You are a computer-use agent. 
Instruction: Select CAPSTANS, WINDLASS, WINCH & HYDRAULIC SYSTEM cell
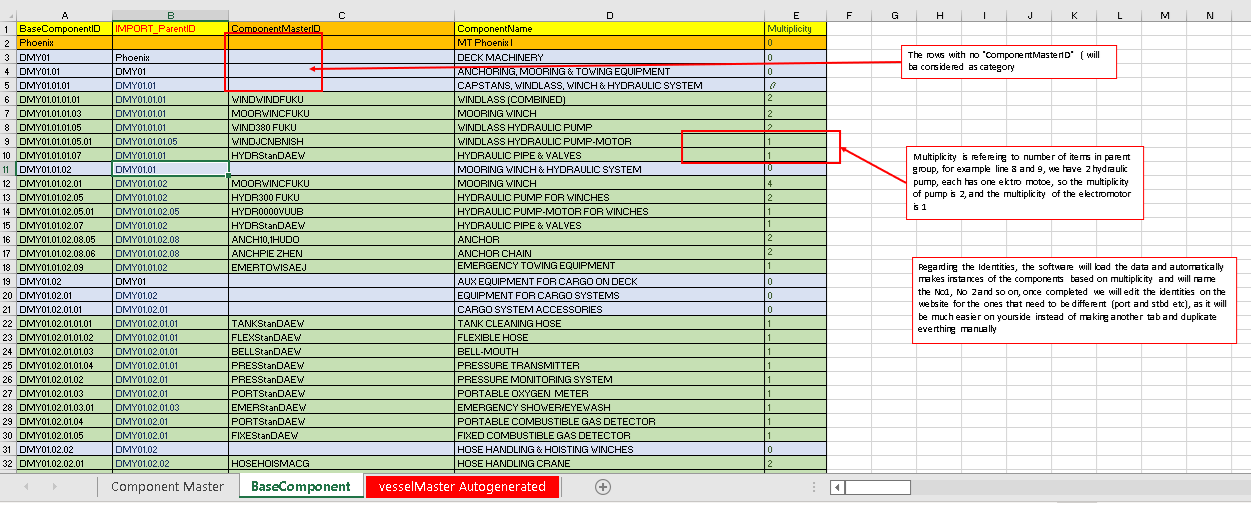click(609, 85)
